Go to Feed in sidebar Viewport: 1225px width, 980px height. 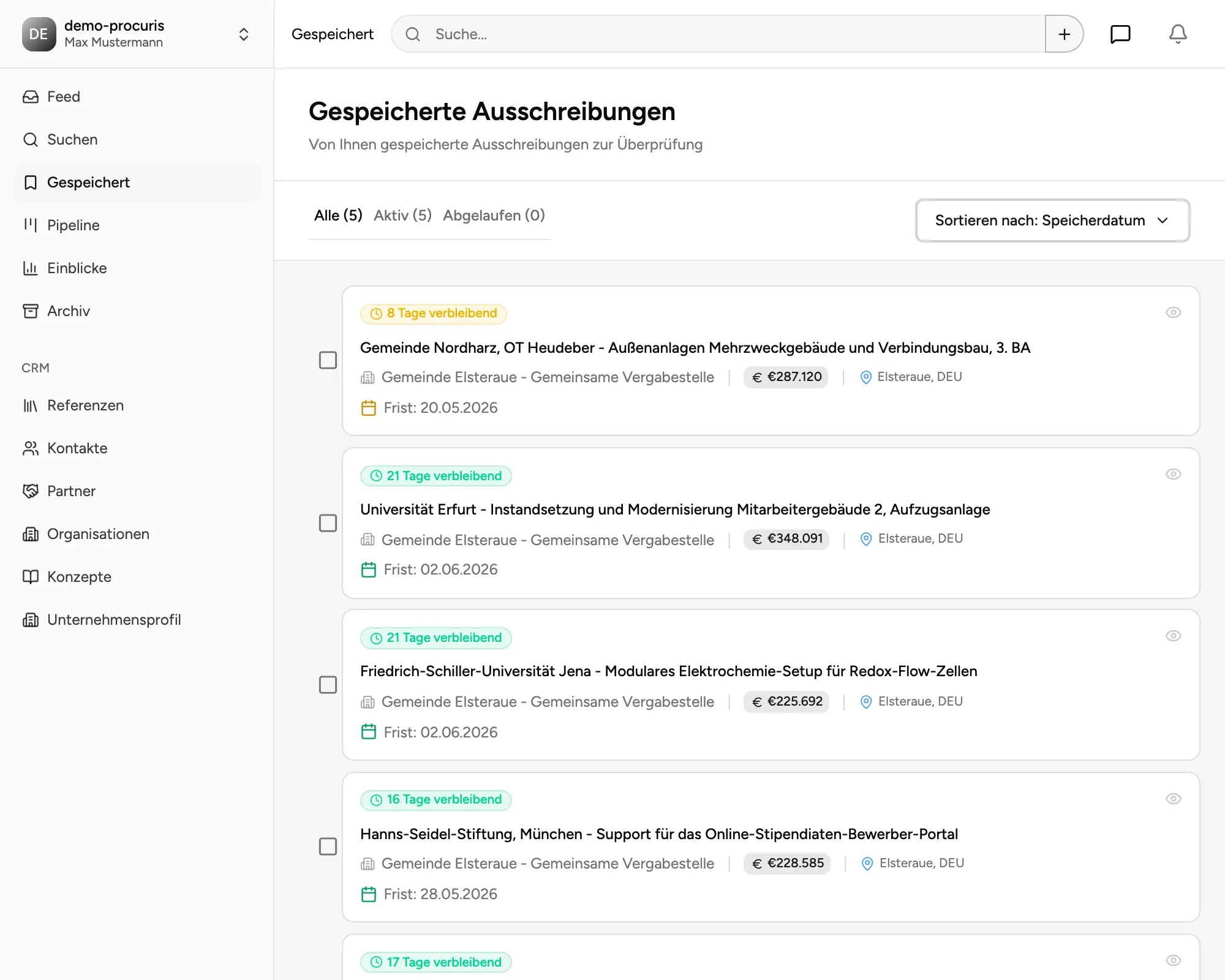tap(137, 97)
